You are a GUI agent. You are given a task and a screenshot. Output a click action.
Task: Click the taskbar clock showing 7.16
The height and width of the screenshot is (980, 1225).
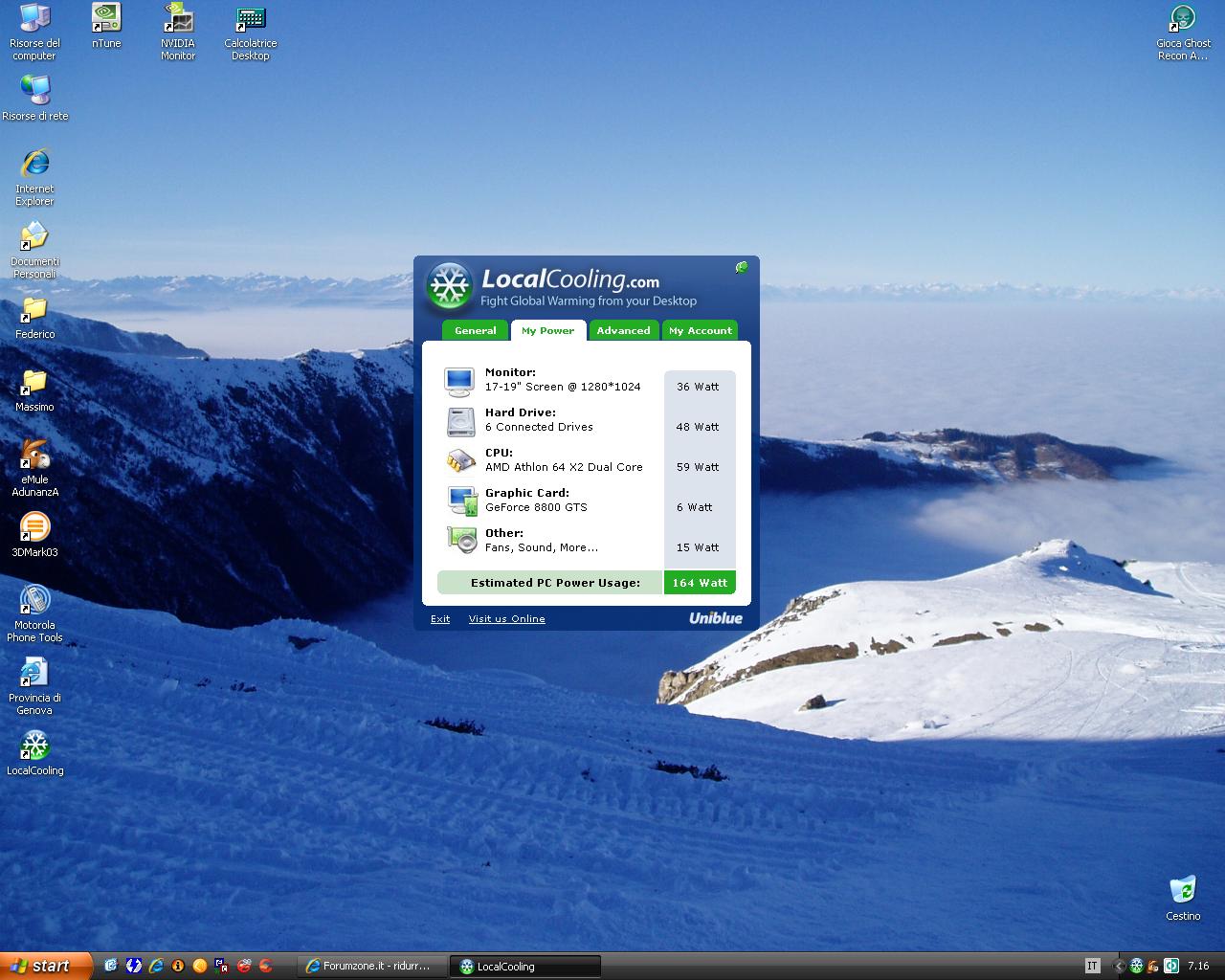1198,967
